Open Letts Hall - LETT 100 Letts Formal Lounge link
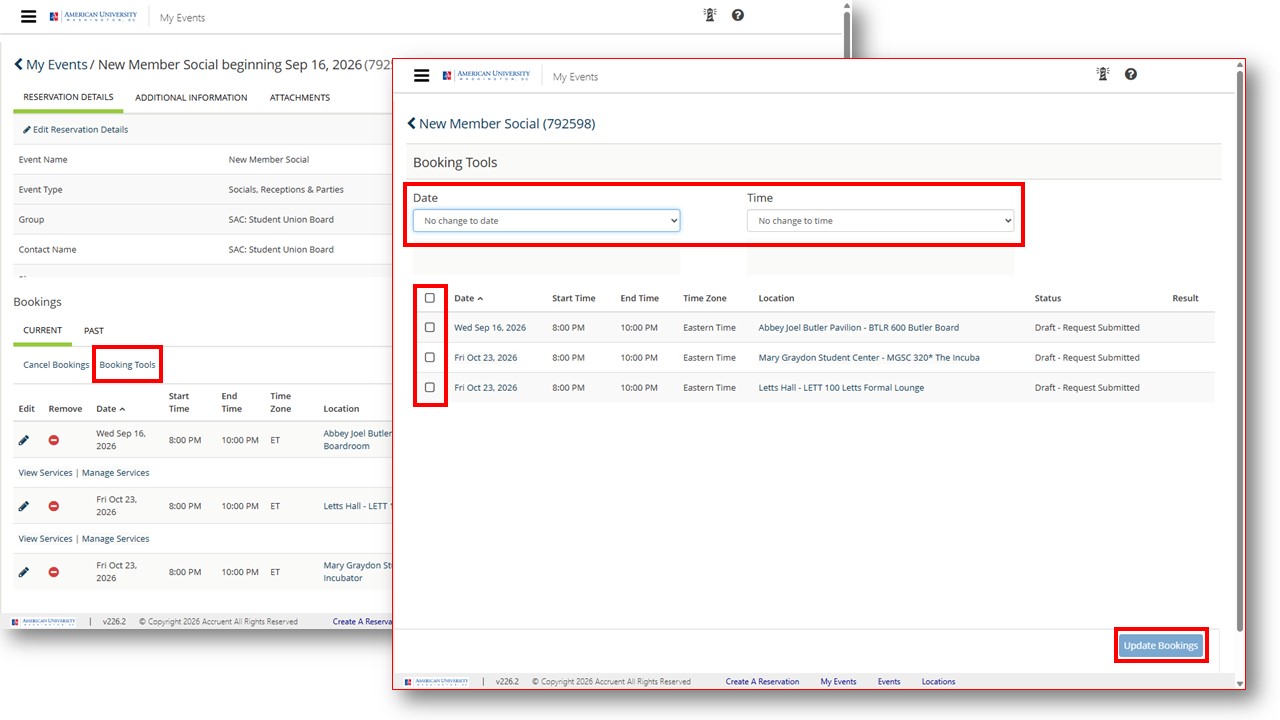The width and height of the screenshot is (1280, 720). pos(841,388)
